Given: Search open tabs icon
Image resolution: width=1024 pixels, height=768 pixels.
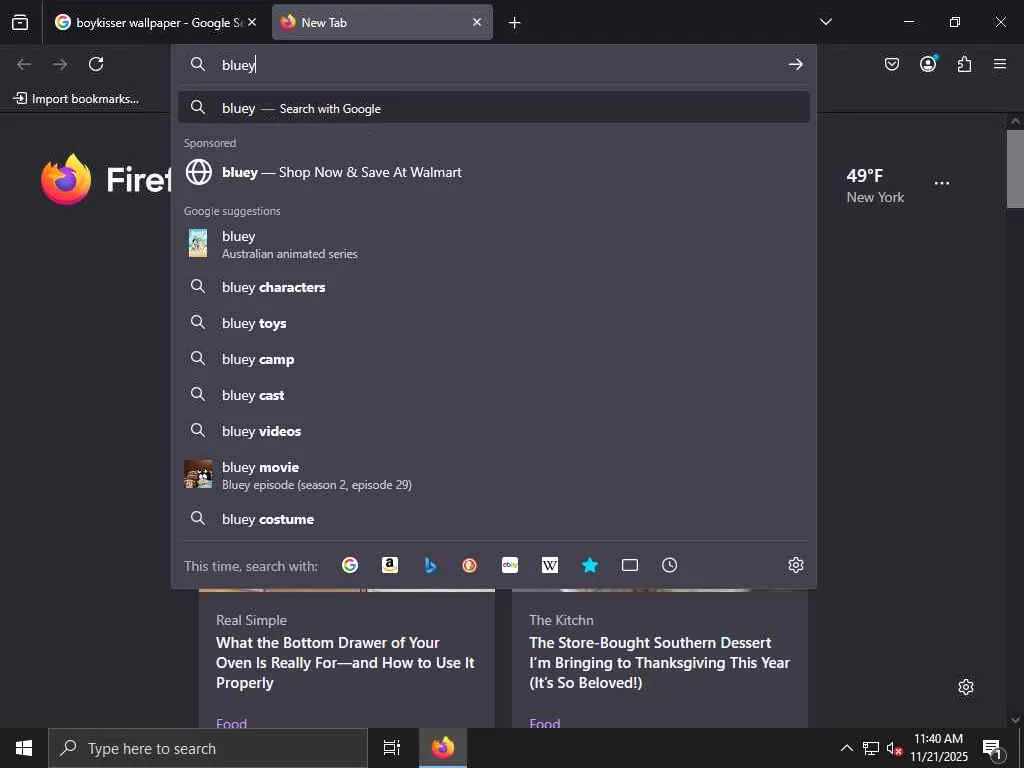Looking at the screenshot, I should pyautogui.click(x=630, y=565).
